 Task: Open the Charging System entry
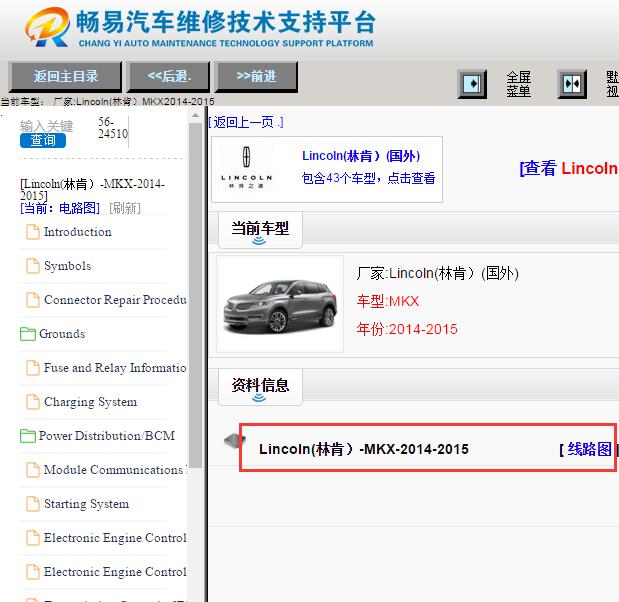[x=90, y=402]
